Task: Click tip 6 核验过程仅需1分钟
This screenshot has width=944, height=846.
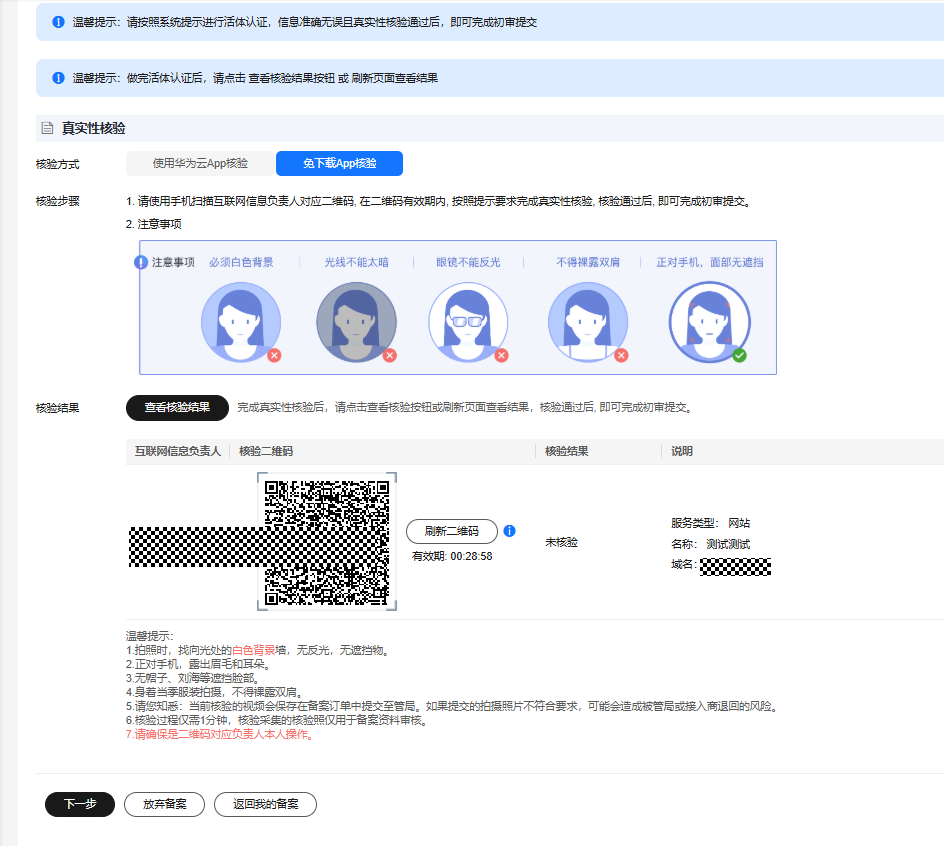Action: pyautogui.click(x=278, y=720)
